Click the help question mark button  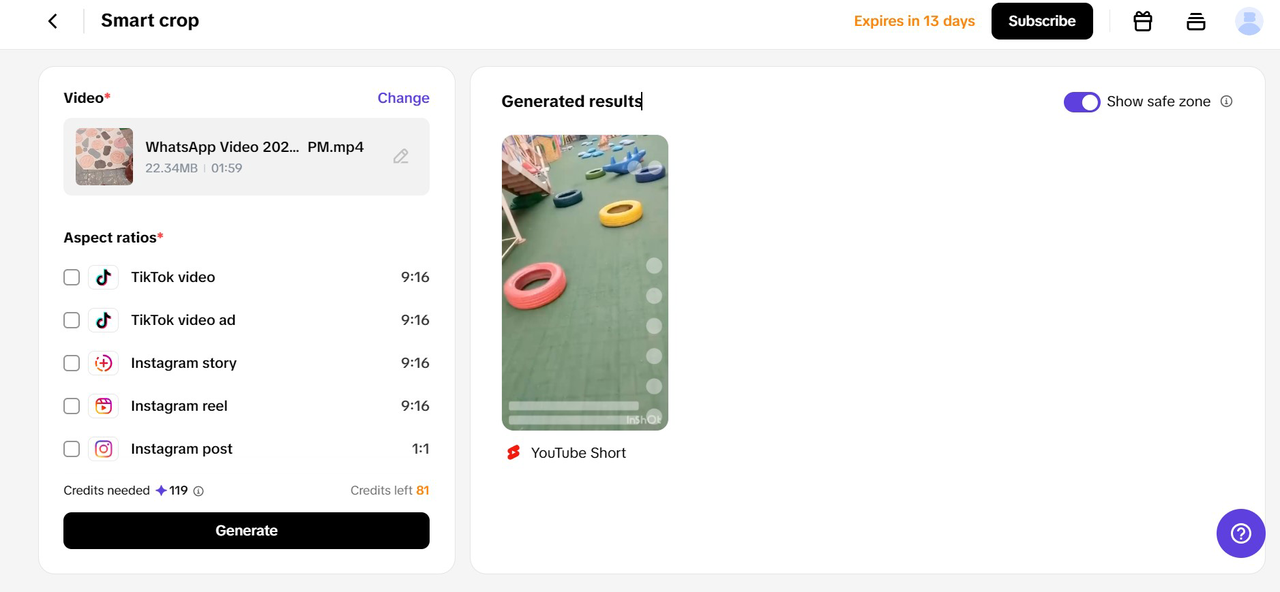click(x=1241, y=533)
